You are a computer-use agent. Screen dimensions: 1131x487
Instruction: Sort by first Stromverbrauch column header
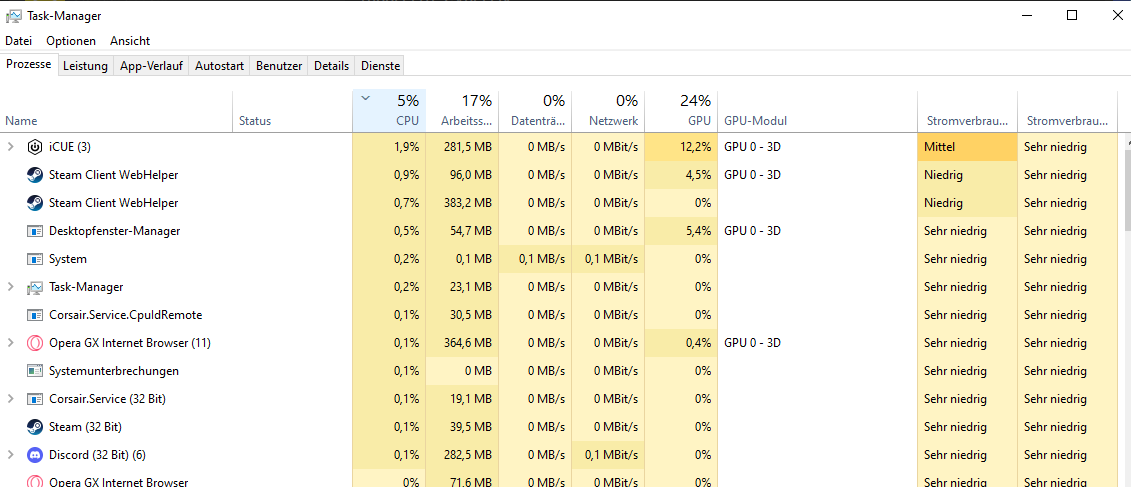[967, 111]
